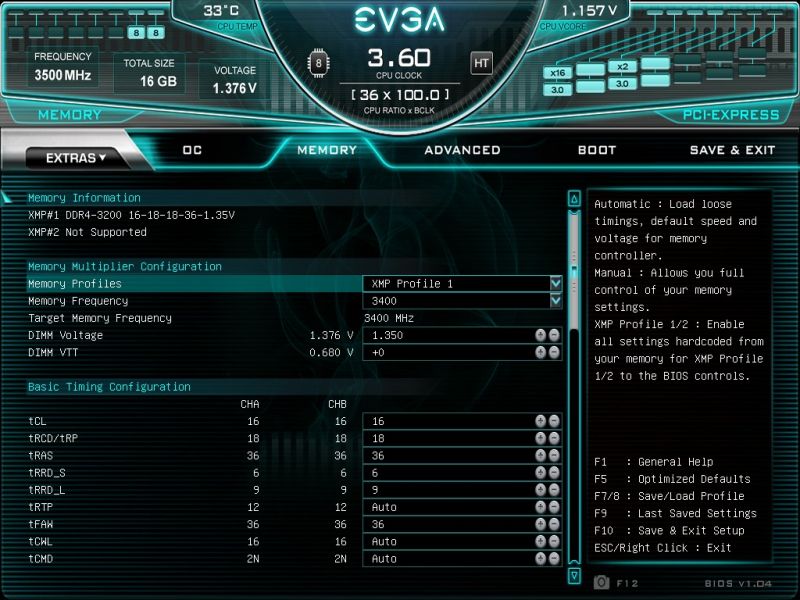Decrease DIMM Voltage with minus button
The height and width of the screenshot is (600, 800).
[x=554, y=335]
